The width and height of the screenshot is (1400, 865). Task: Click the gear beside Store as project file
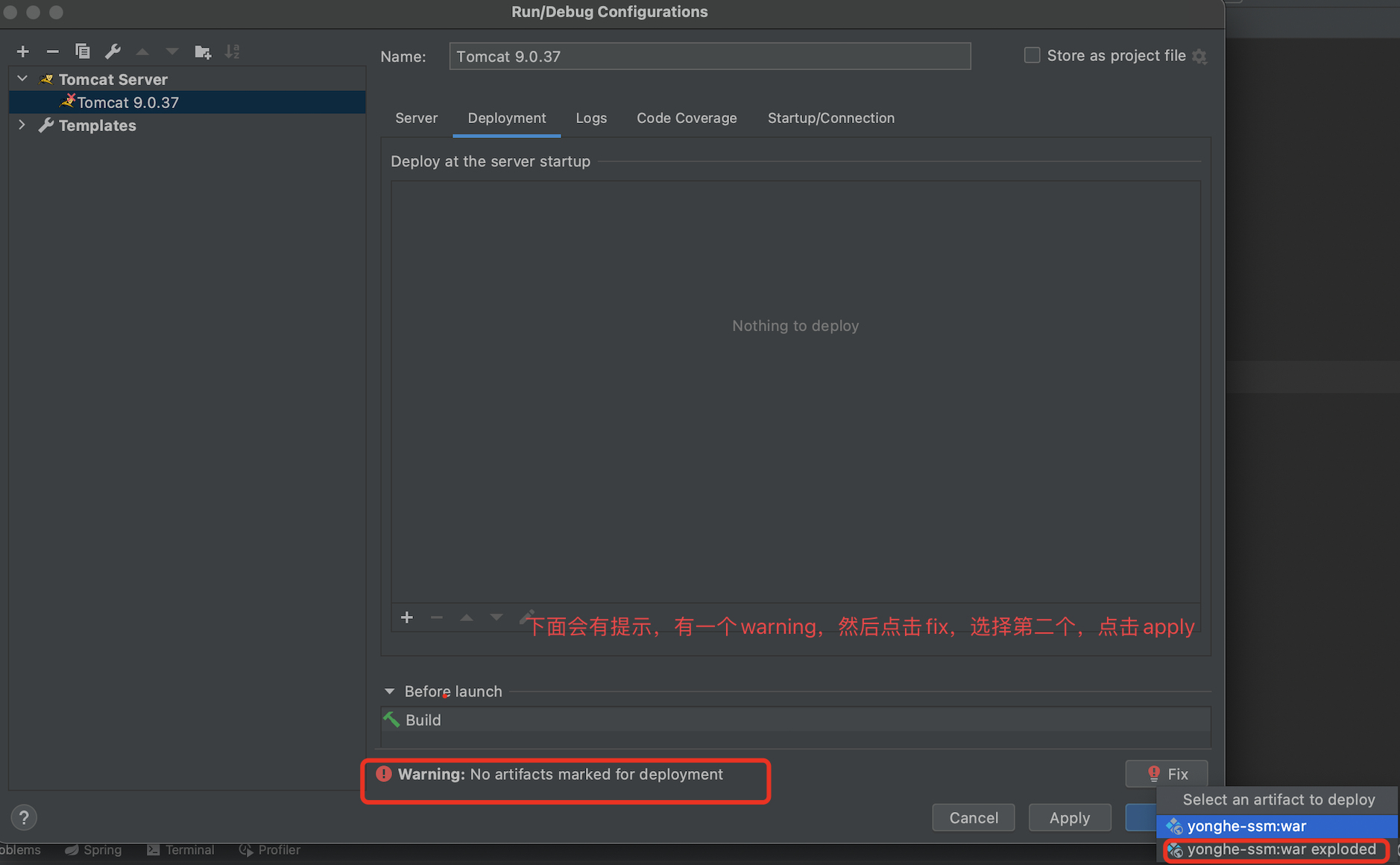click(1199, 56)
